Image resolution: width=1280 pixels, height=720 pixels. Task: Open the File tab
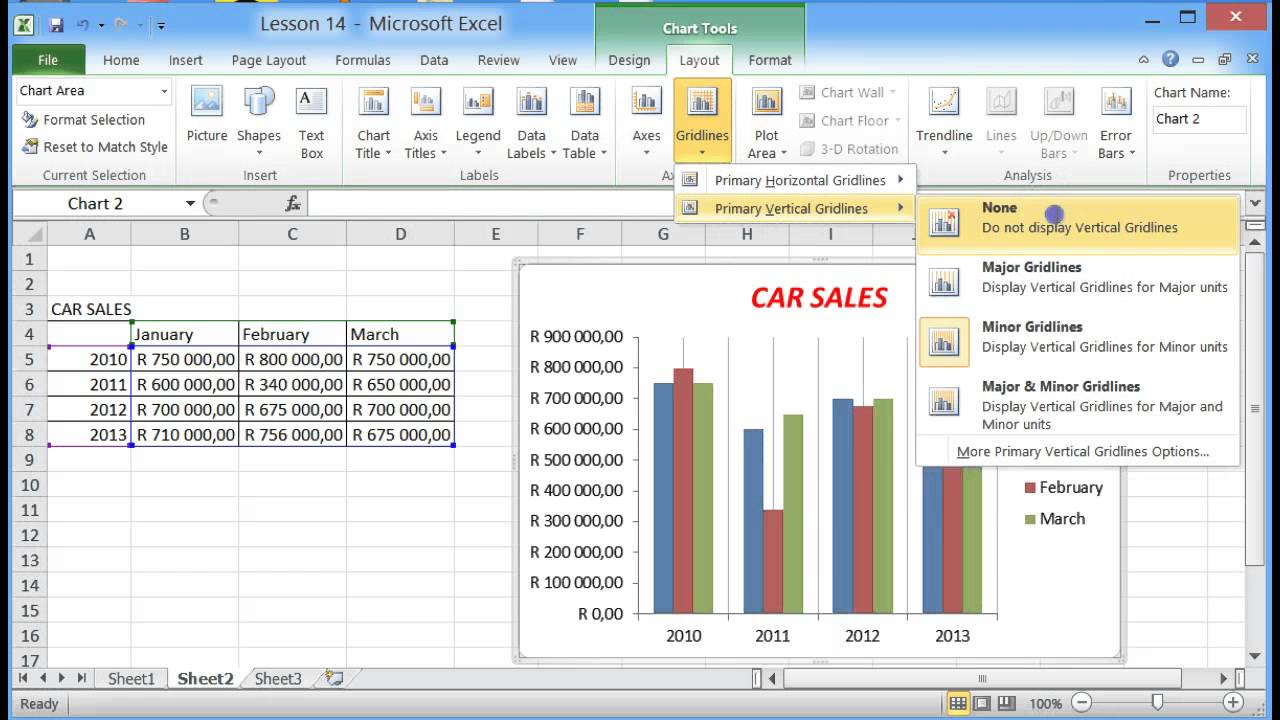48,60
